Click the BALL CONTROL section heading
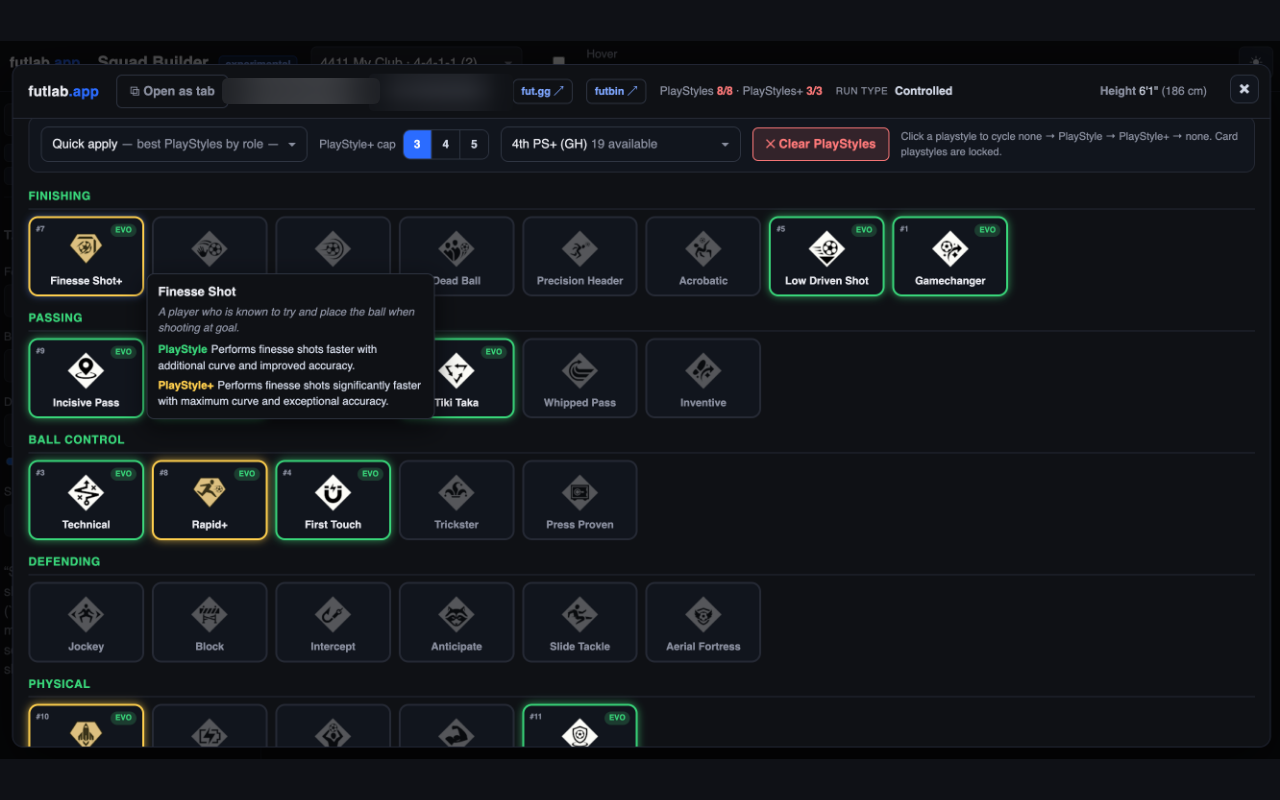The height and width of the screenshot is (800, 1280). (76, 440)
